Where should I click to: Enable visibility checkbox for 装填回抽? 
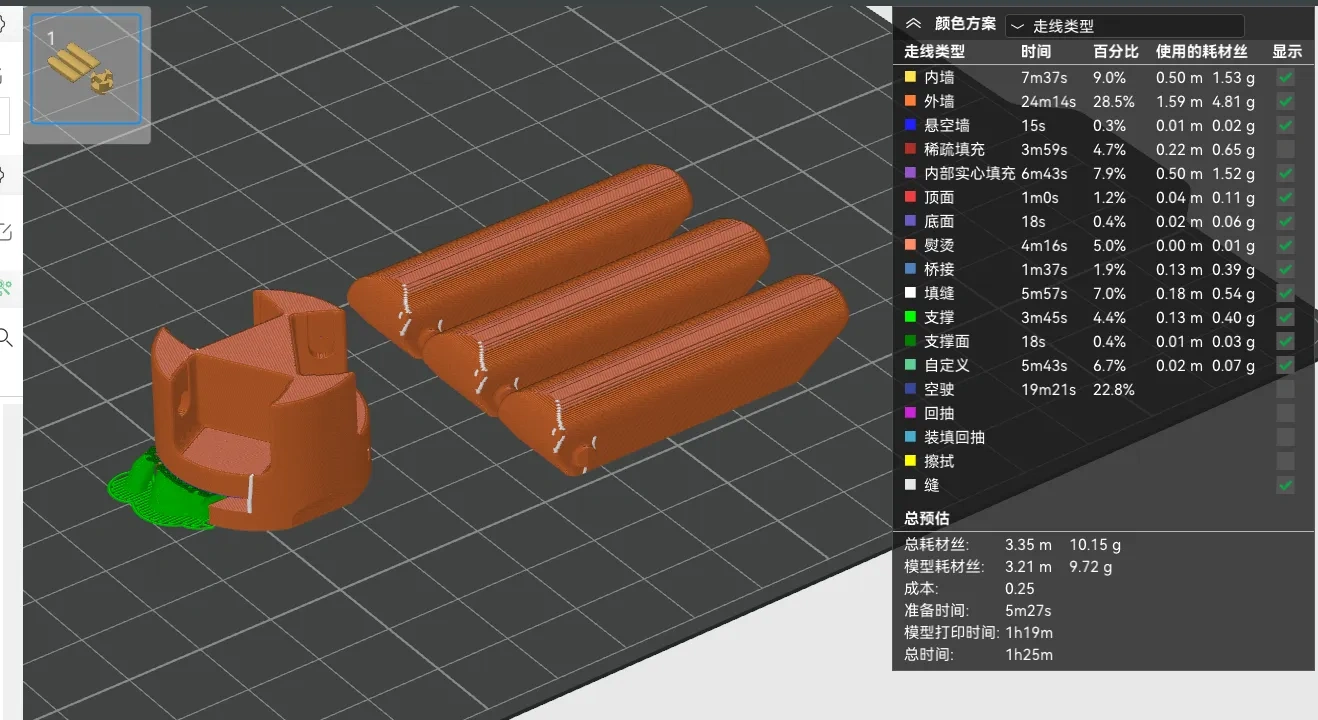1286,437
